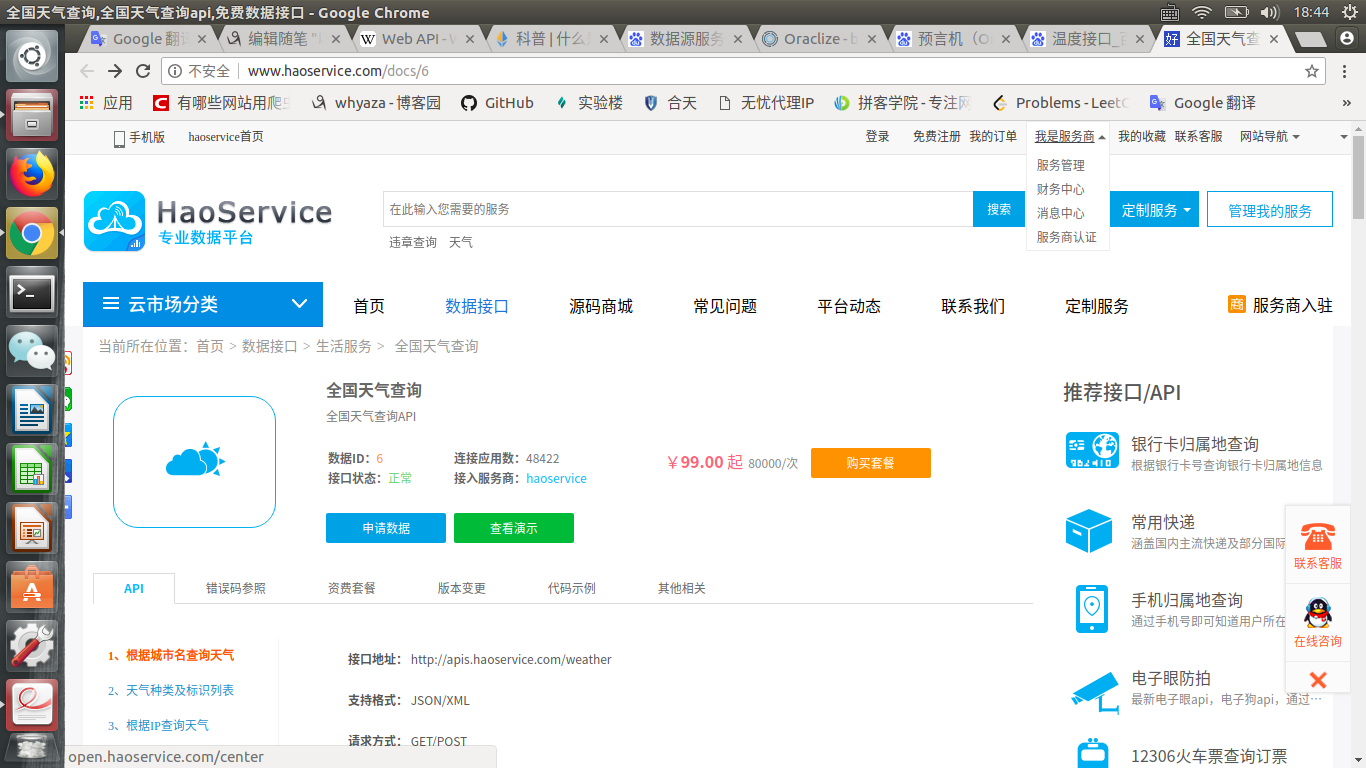This screenshot has width=1366, height=768.
Task: Bookmark page with the star icon
Action: pyautogui.click(x=1311, y=71)
